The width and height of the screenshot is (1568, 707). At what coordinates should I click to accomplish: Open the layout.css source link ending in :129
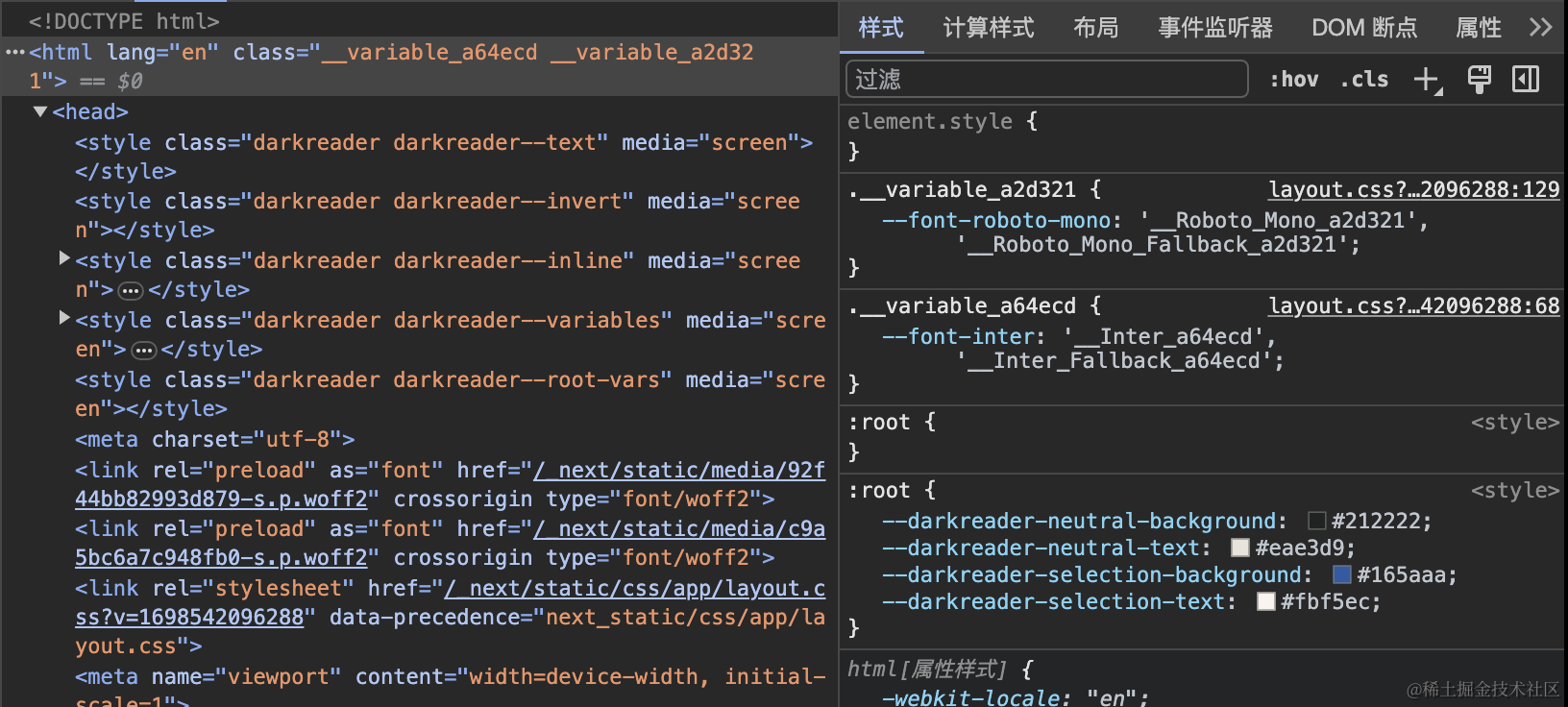coord(1413,189)
